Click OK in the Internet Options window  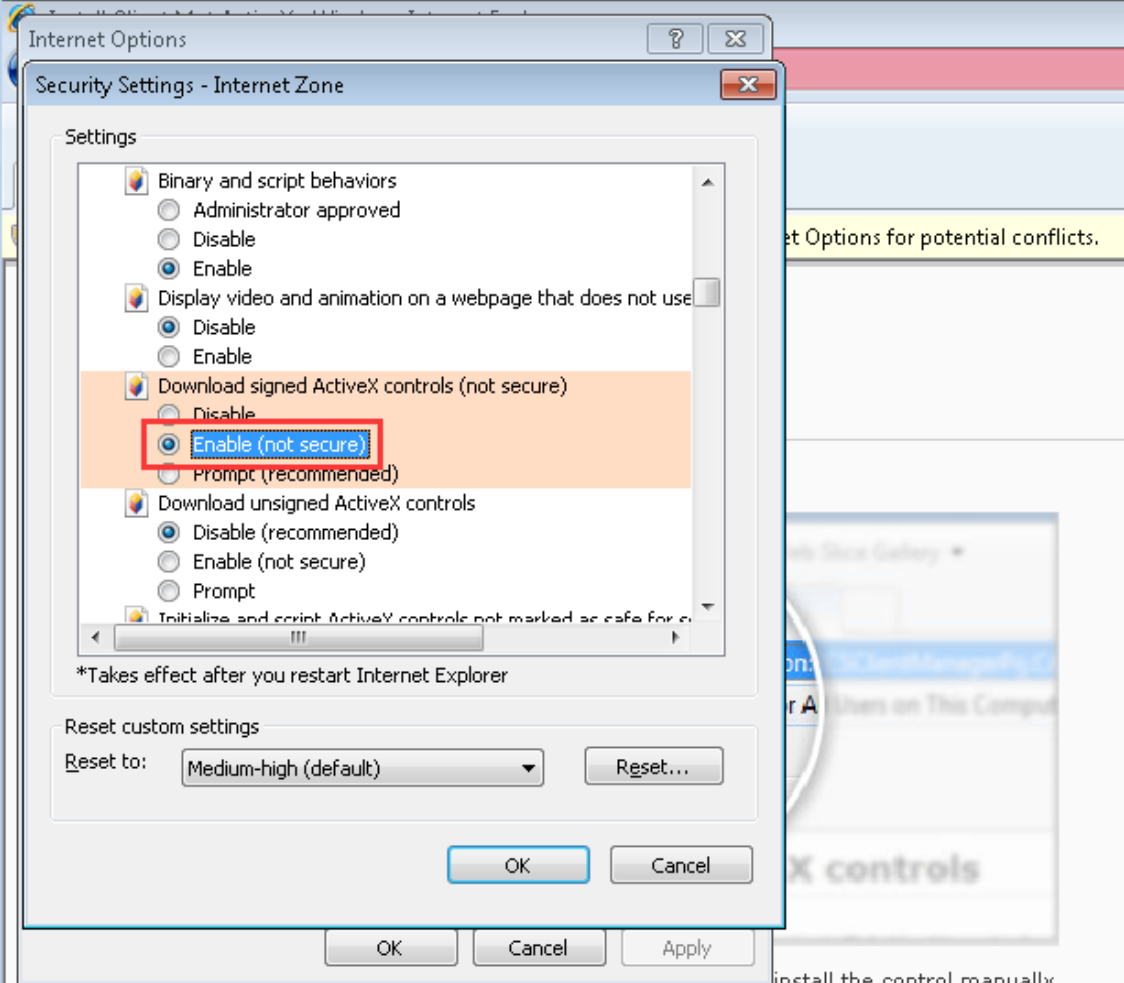[x=391, y=948]
